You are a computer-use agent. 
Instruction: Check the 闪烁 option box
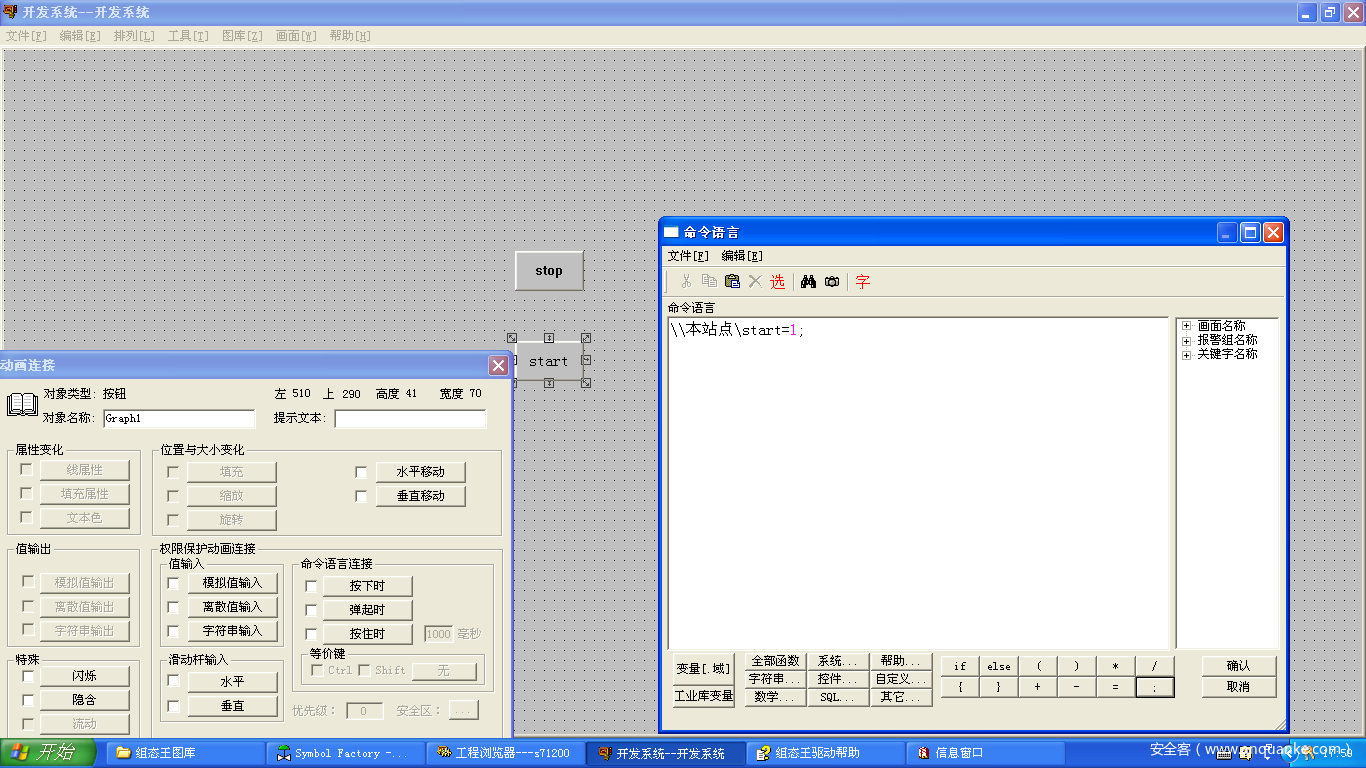click(x=28, y=677)
